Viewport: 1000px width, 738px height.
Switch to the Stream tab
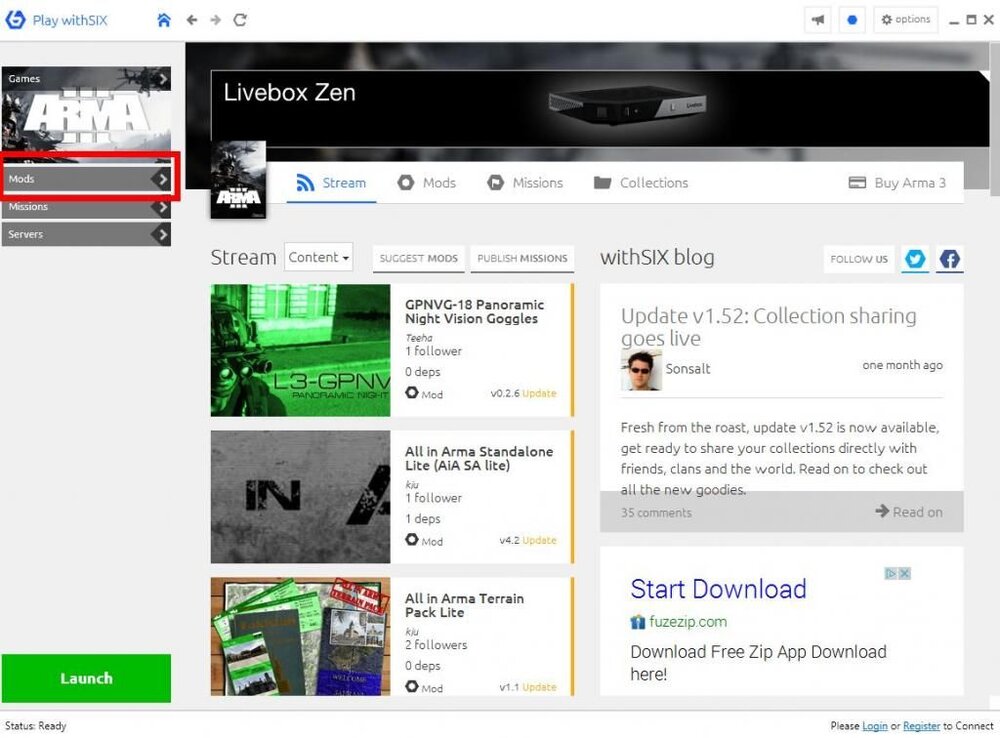click(331, 183)
